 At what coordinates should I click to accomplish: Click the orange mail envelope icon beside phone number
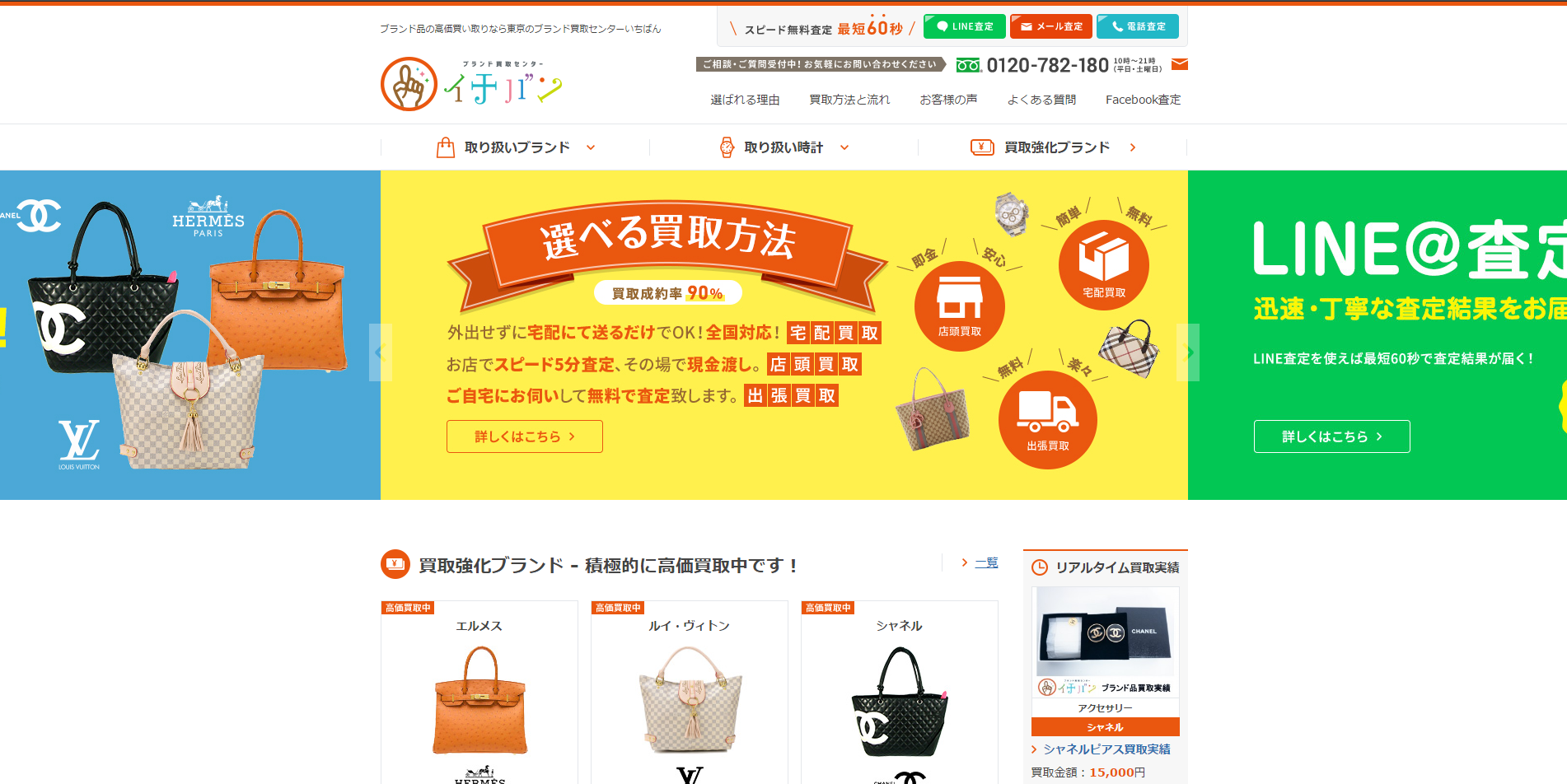(x=1179, y=64)
